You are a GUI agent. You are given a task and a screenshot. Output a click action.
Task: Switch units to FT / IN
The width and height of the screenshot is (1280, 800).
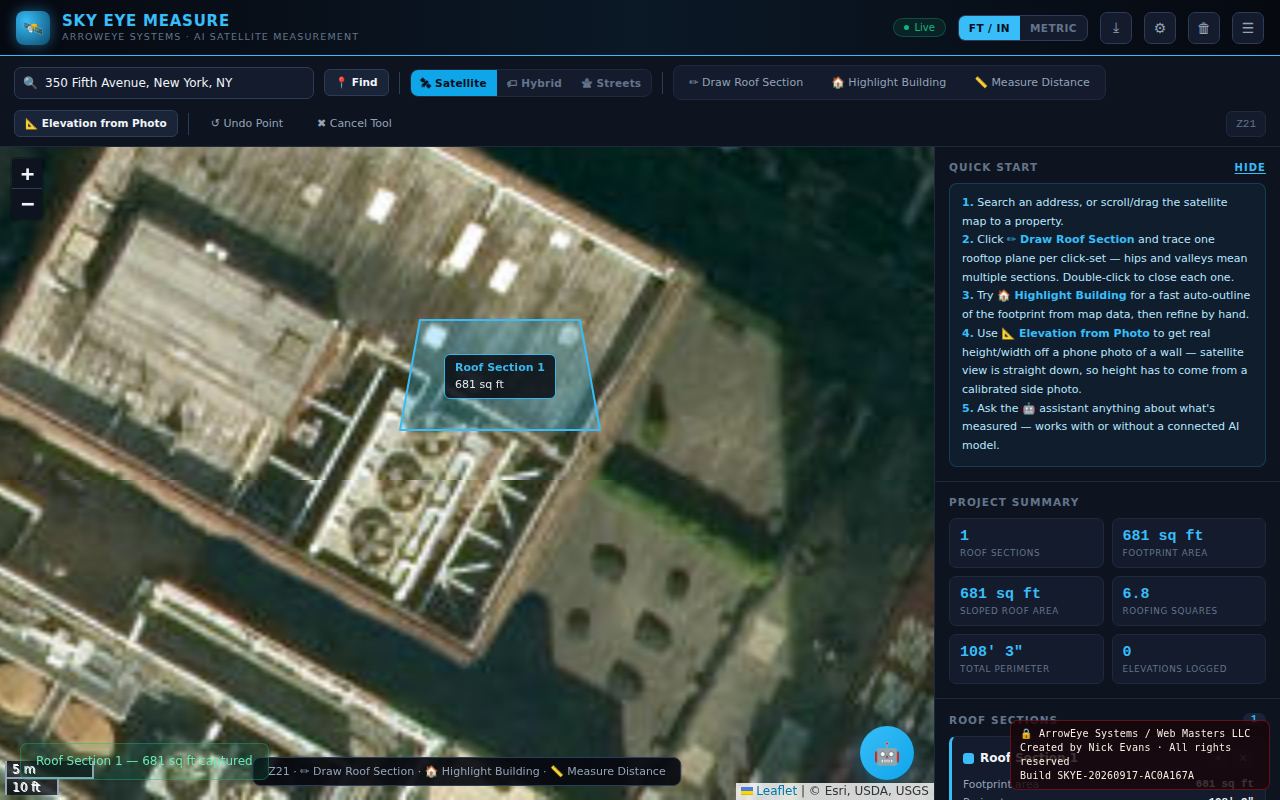[989, 28]
